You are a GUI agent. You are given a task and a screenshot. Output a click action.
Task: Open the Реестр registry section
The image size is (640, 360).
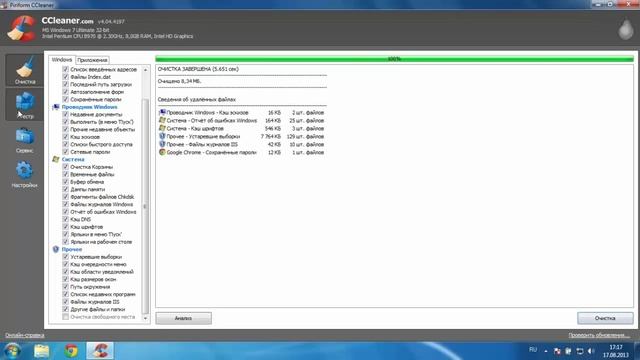[x=24, y=104]
